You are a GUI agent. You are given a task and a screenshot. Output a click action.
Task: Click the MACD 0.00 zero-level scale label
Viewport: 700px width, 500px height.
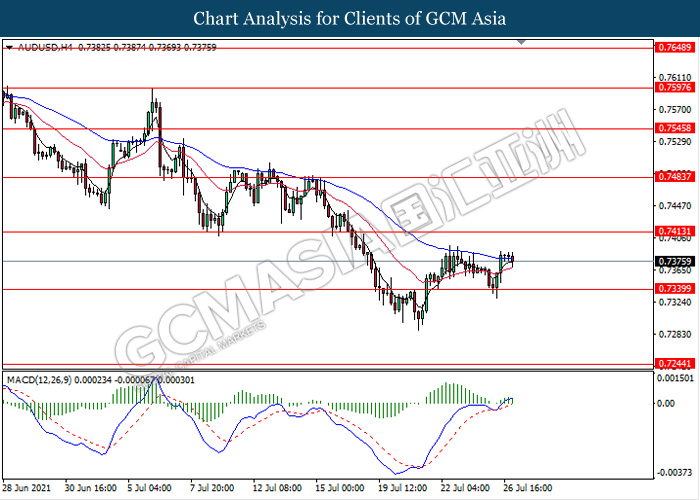(666, 404)
